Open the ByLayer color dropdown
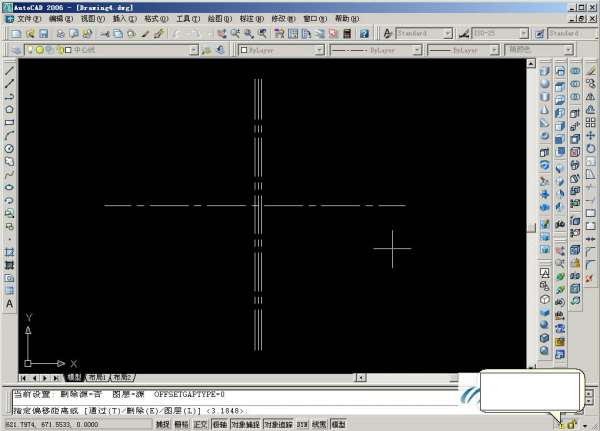 pos(318,49)
